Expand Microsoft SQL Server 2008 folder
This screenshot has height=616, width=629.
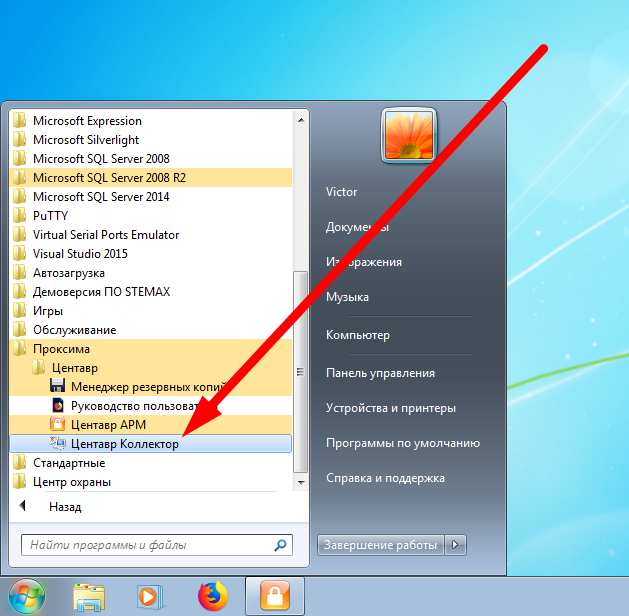point(150,158)
